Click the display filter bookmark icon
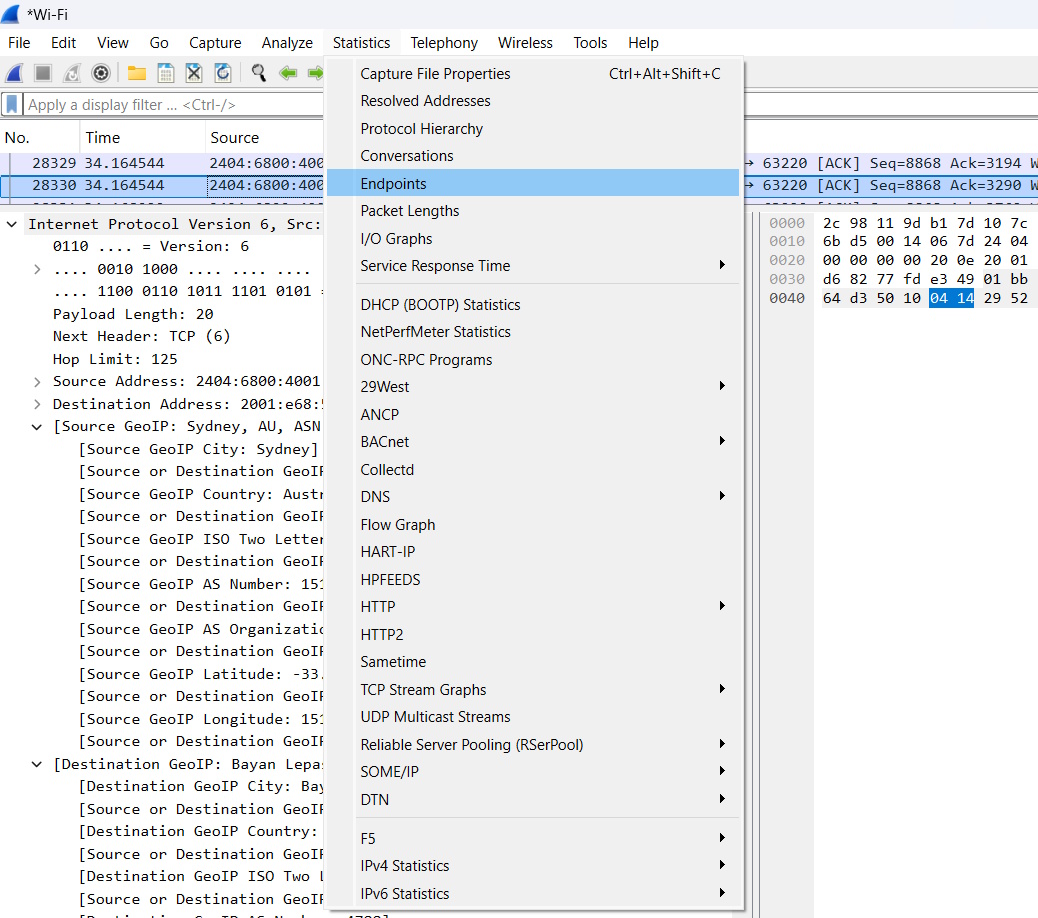This screenshot has width=1038, height=918. (12, 105)
